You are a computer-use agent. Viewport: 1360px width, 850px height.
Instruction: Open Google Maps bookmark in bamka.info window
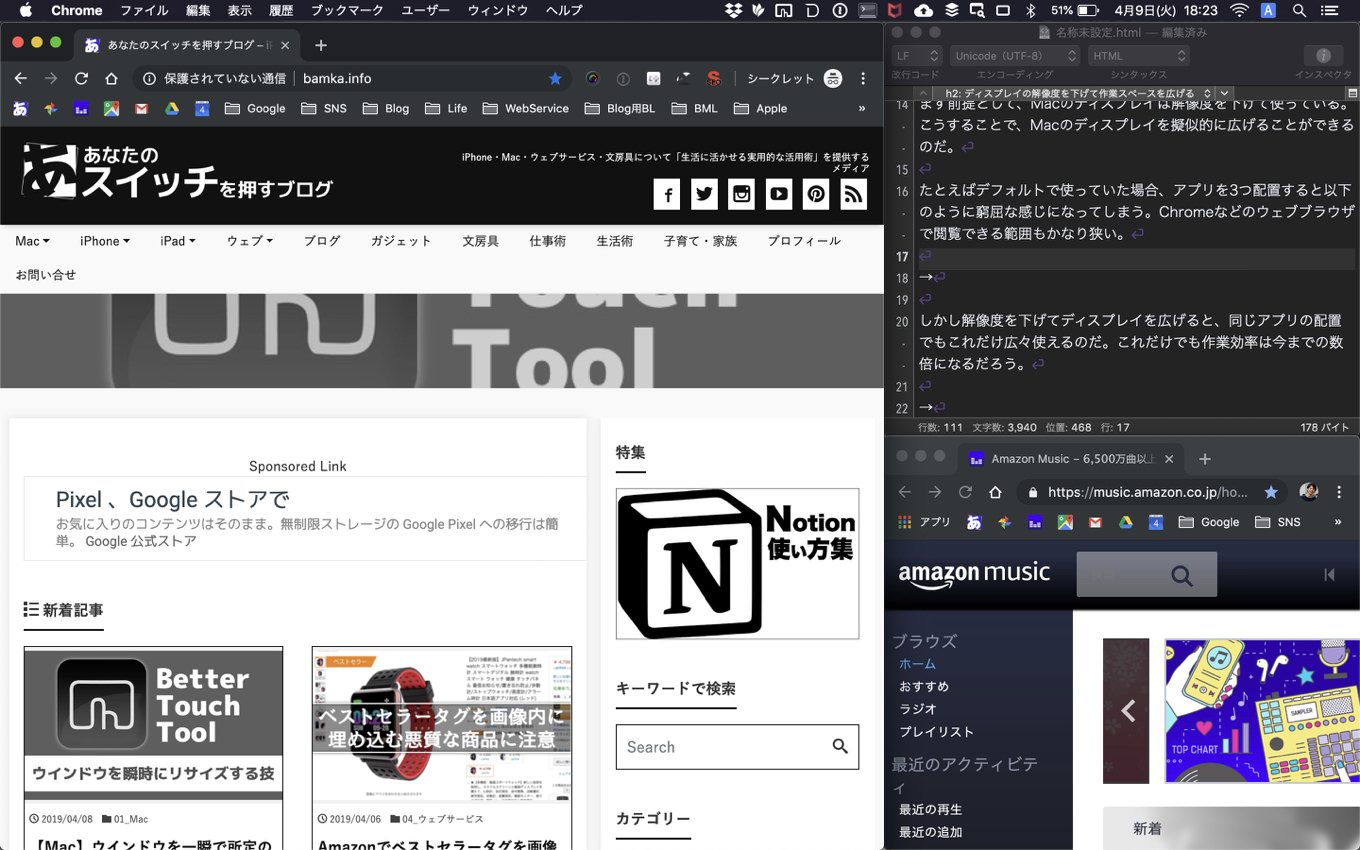pos(111,108)
